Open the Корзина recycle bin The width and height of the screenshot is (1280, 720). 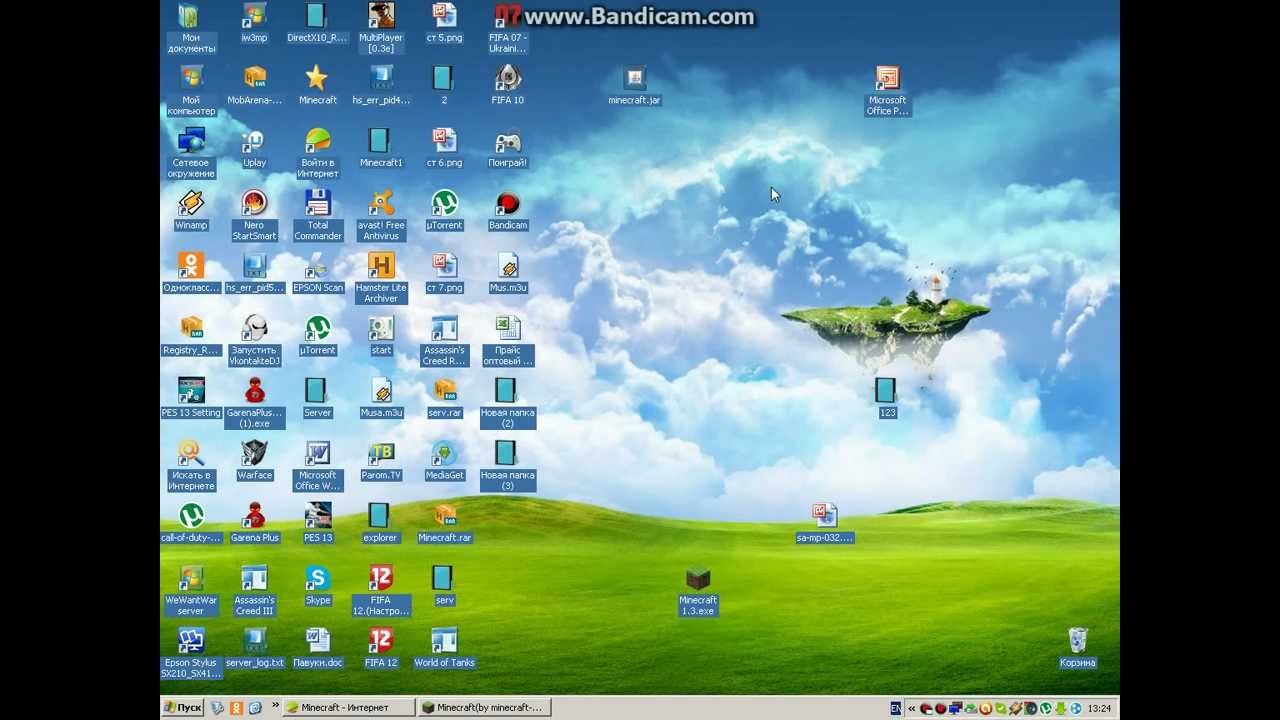pos(1077,641)
